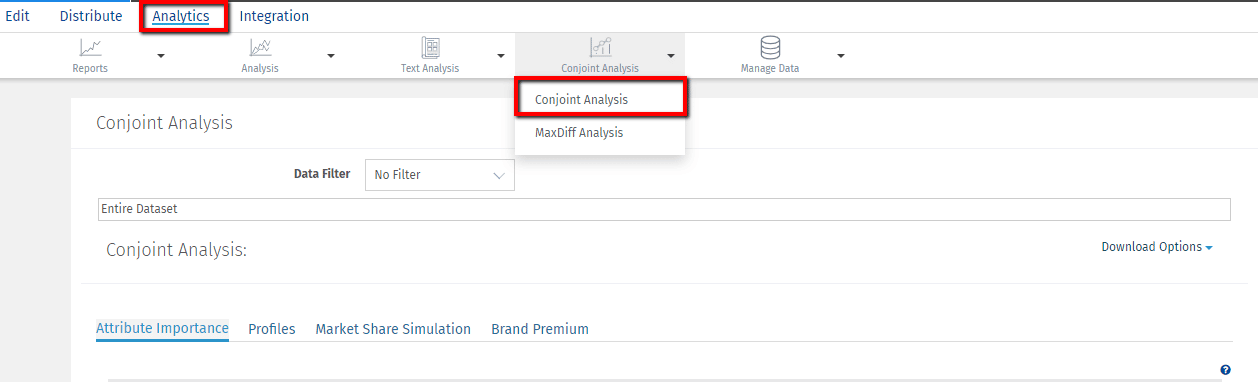Switch to the Analytics tab

point(181,16)
